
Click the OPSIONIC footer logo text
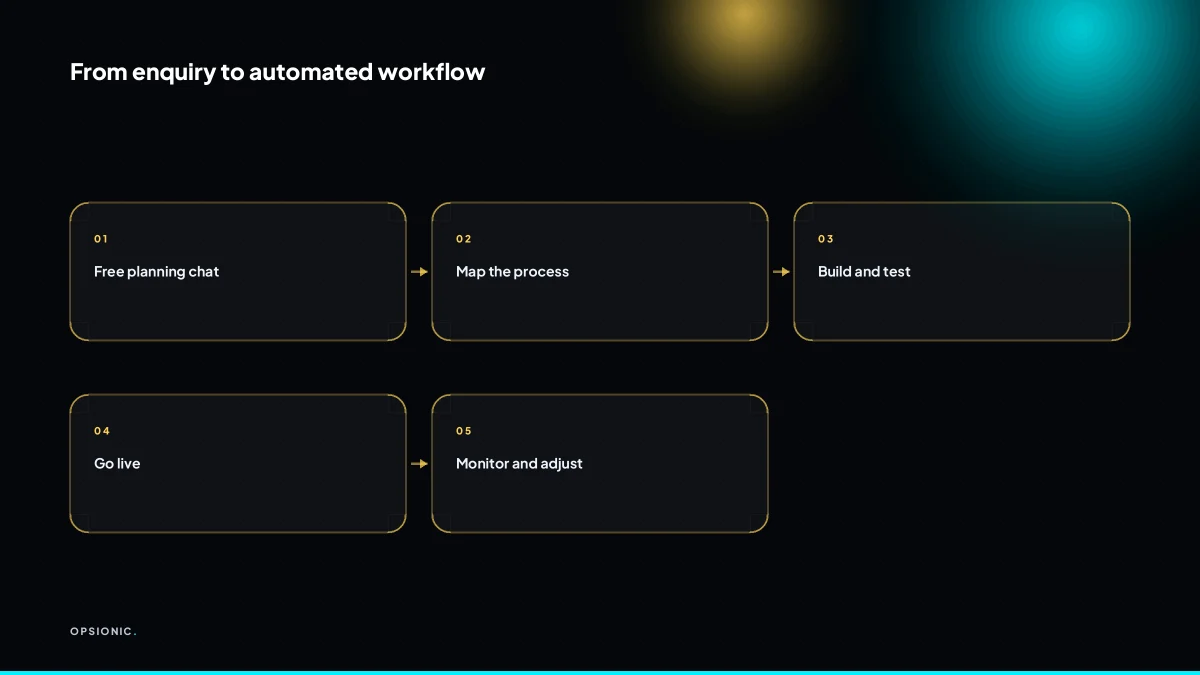pyautogui.click(x=103, y=631)
